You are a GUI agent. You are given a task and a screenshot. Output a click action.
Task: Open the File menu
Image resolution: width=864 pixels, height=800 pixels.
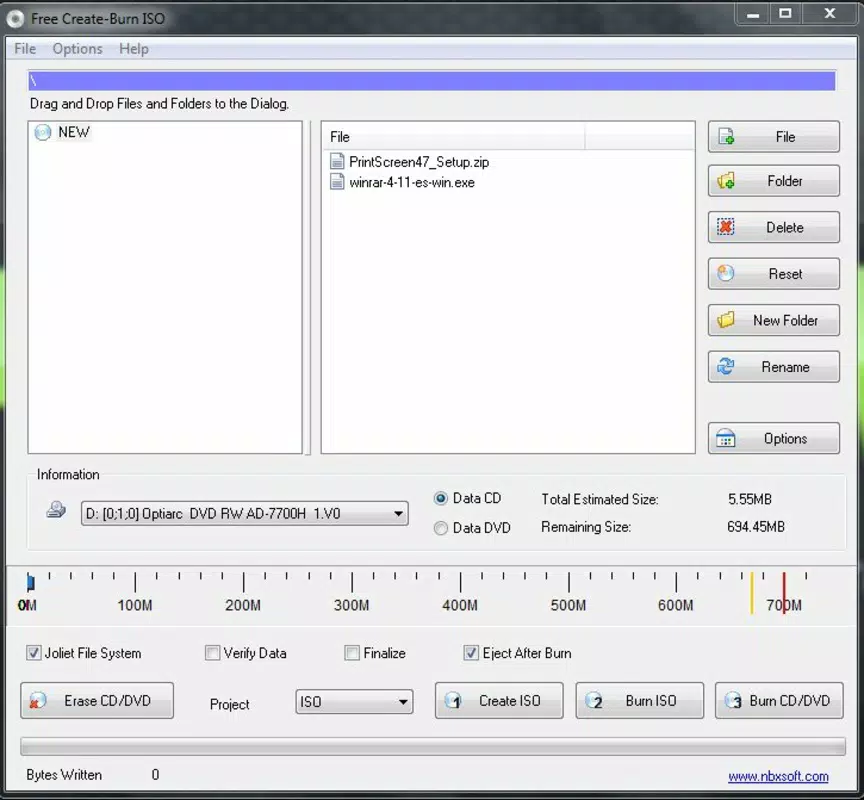(25, 49)
